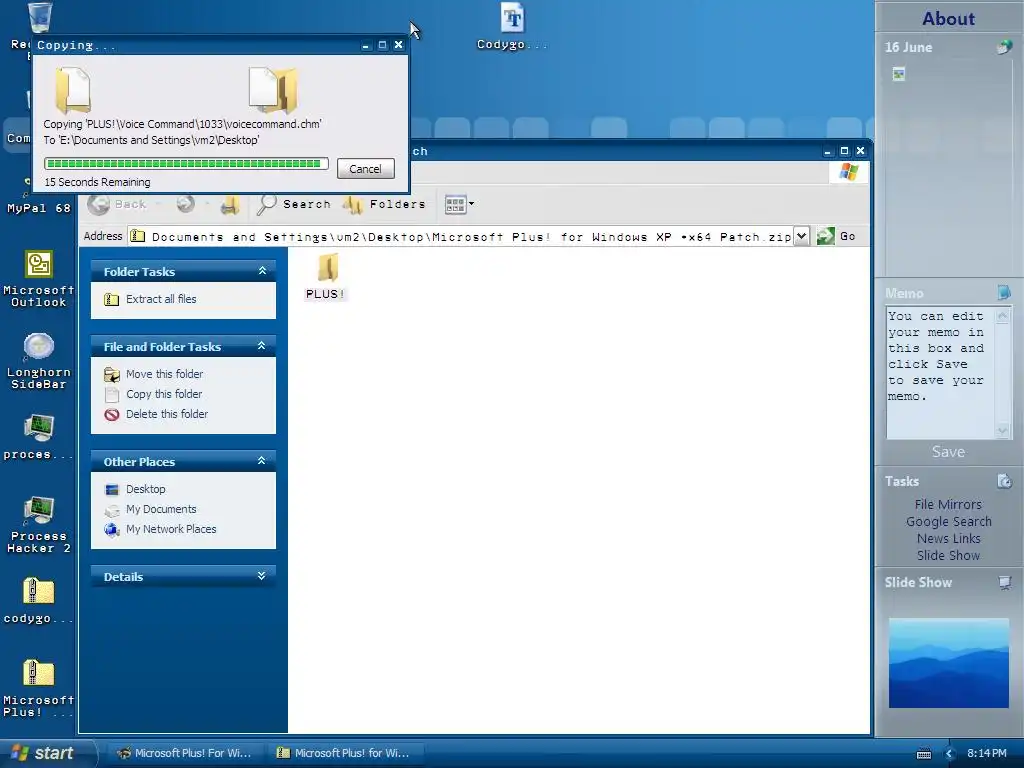Screen dimensions: 1024x768
Task: Click the Back button in Explorer
Action: (x=118, y=204)
